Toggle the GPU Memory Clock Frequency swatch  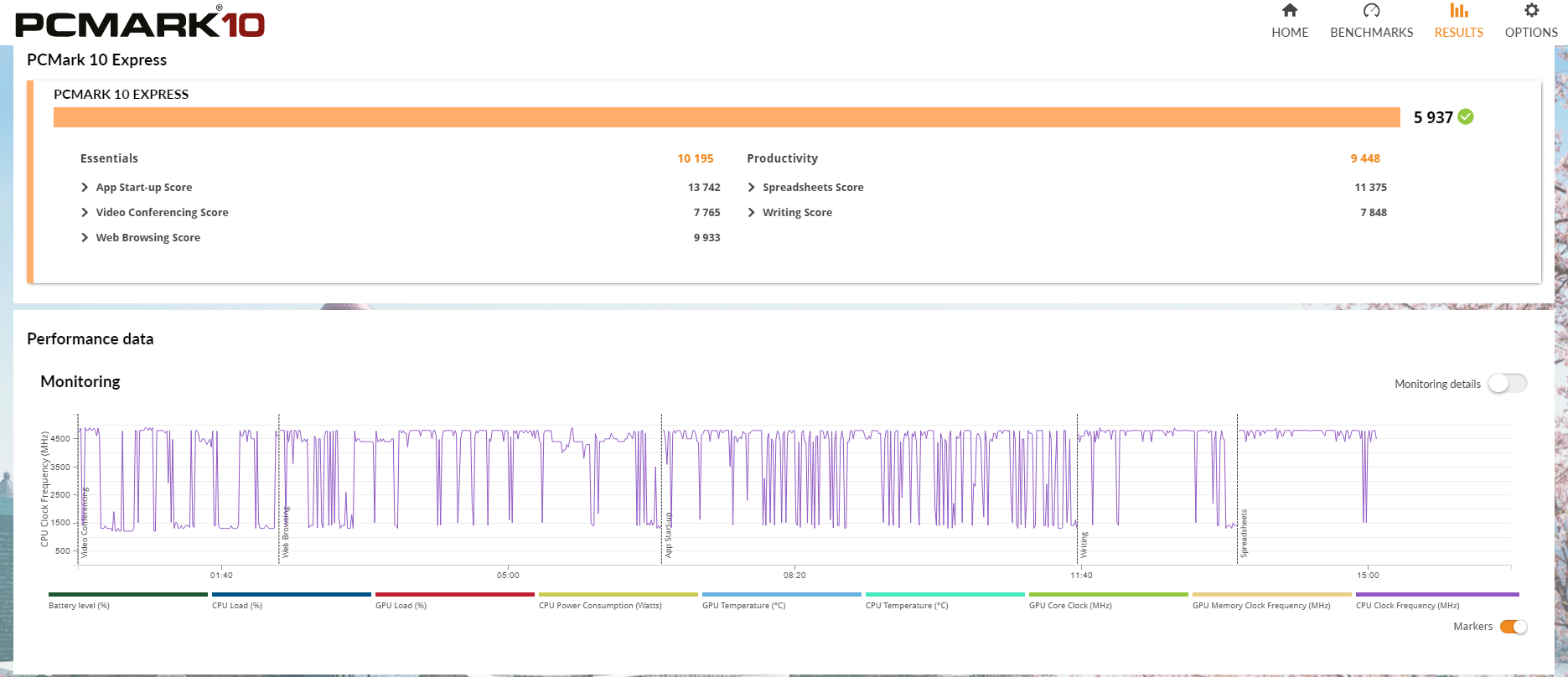tap(1272, 594)
